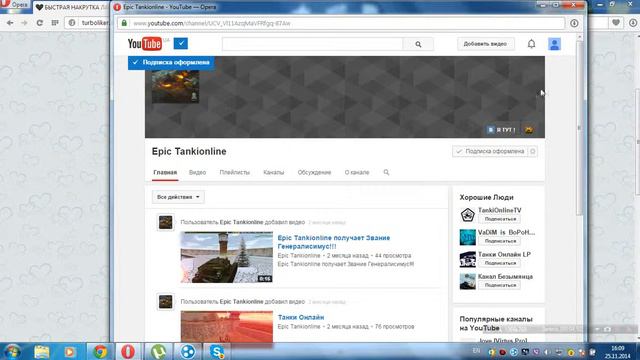Open the Обсуждение tab

pyautogui.click(x=314, y=172)
